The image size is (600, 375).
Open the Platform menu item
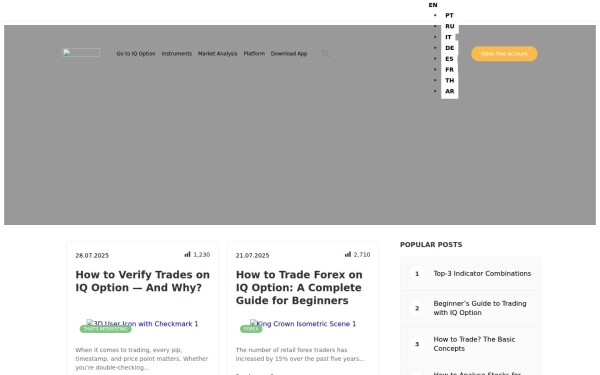pyautogui.click(x=254, y=54)
